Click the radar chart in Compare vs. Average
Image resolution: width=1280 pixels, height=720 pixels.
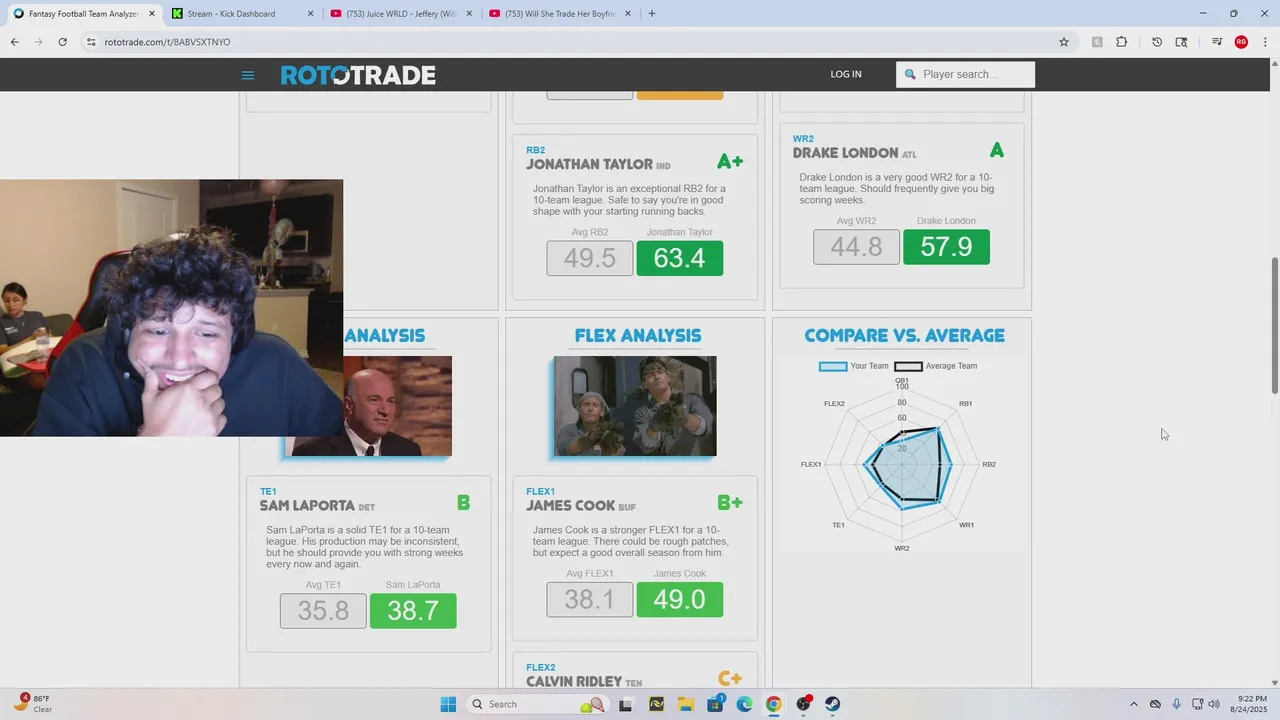tap(902, 465)
